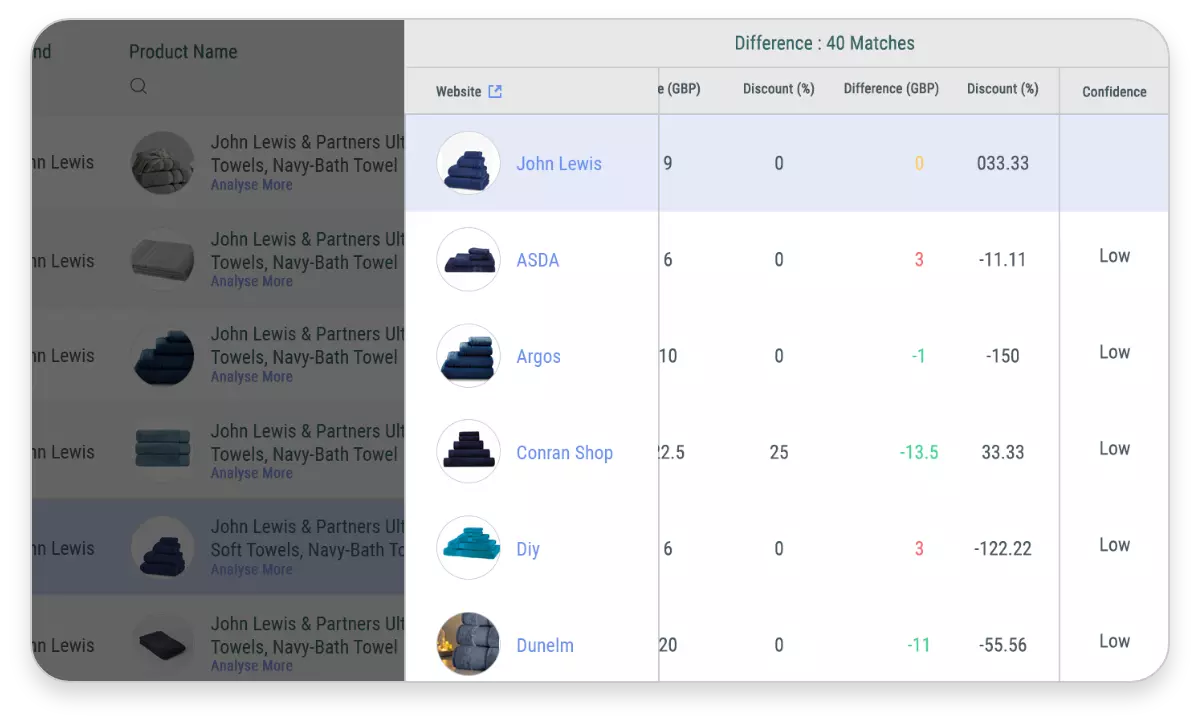Viewport: 1200px width, 725px height.
Task: Select the teal Diy towel thumbnail
Action: coord(468,548)
